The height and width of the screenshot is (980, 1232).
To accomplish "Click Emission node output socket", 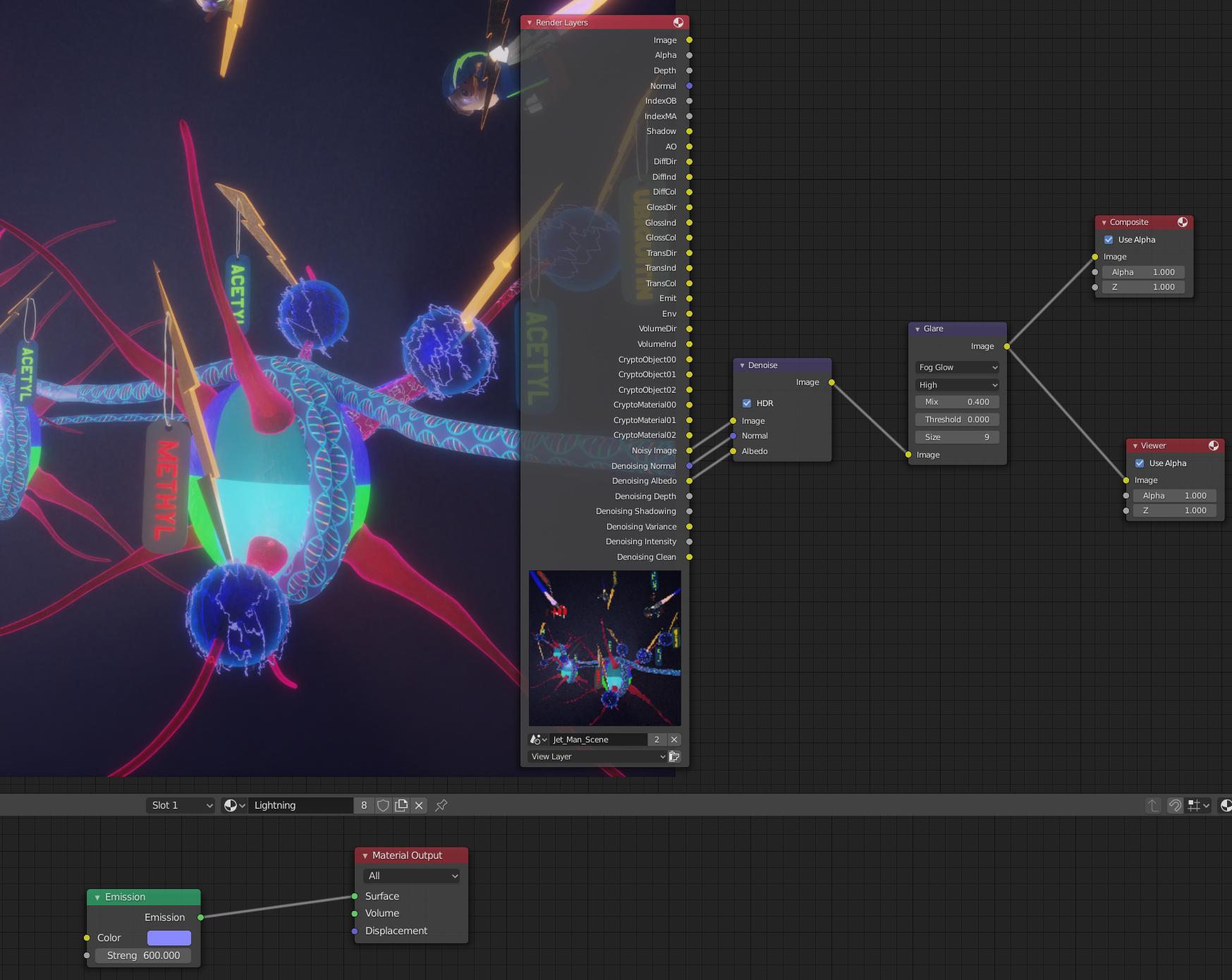I will [200, 917].
